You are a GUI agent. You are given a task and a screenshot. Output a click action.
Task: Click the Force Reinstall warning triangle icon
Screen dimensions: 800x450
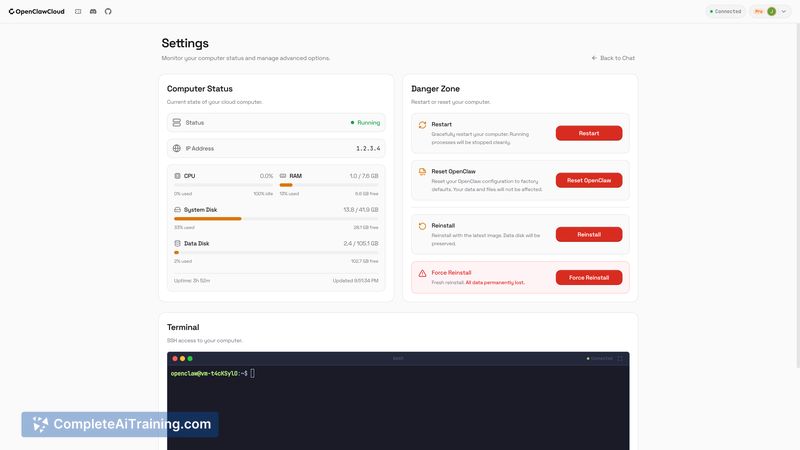coord(422,273)
